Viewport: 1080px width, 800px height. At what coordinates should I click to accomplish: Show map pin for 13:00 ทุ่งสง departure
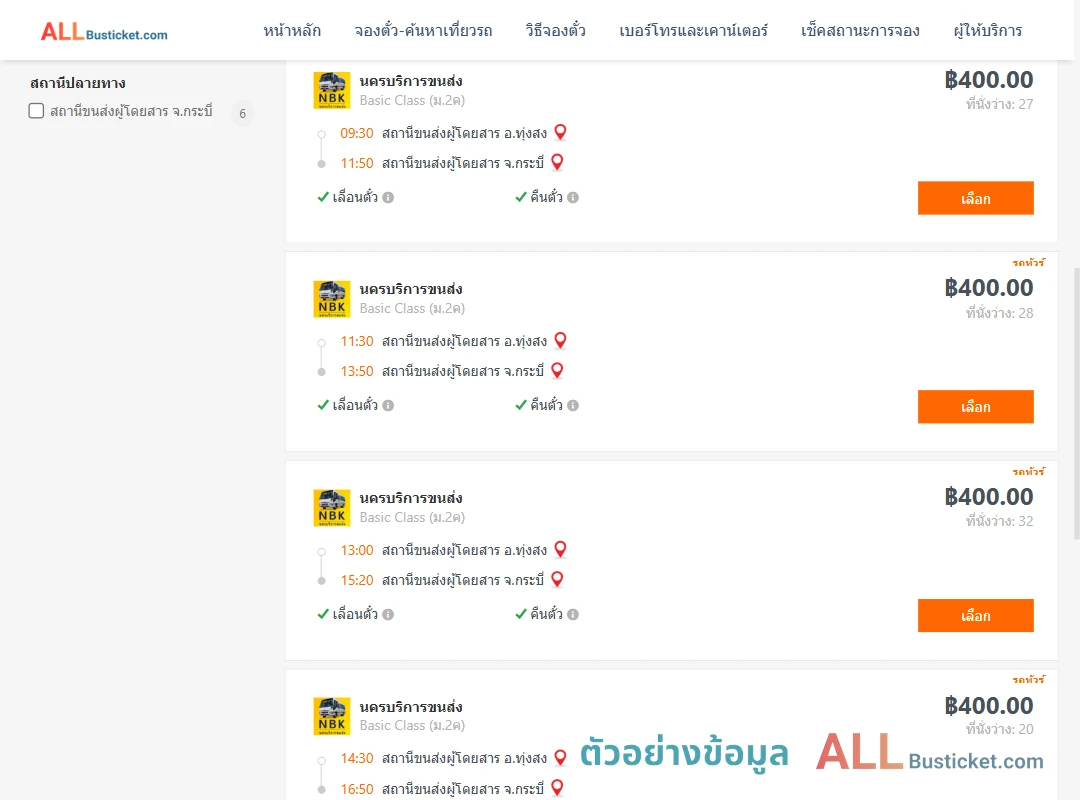coord(561,549)
